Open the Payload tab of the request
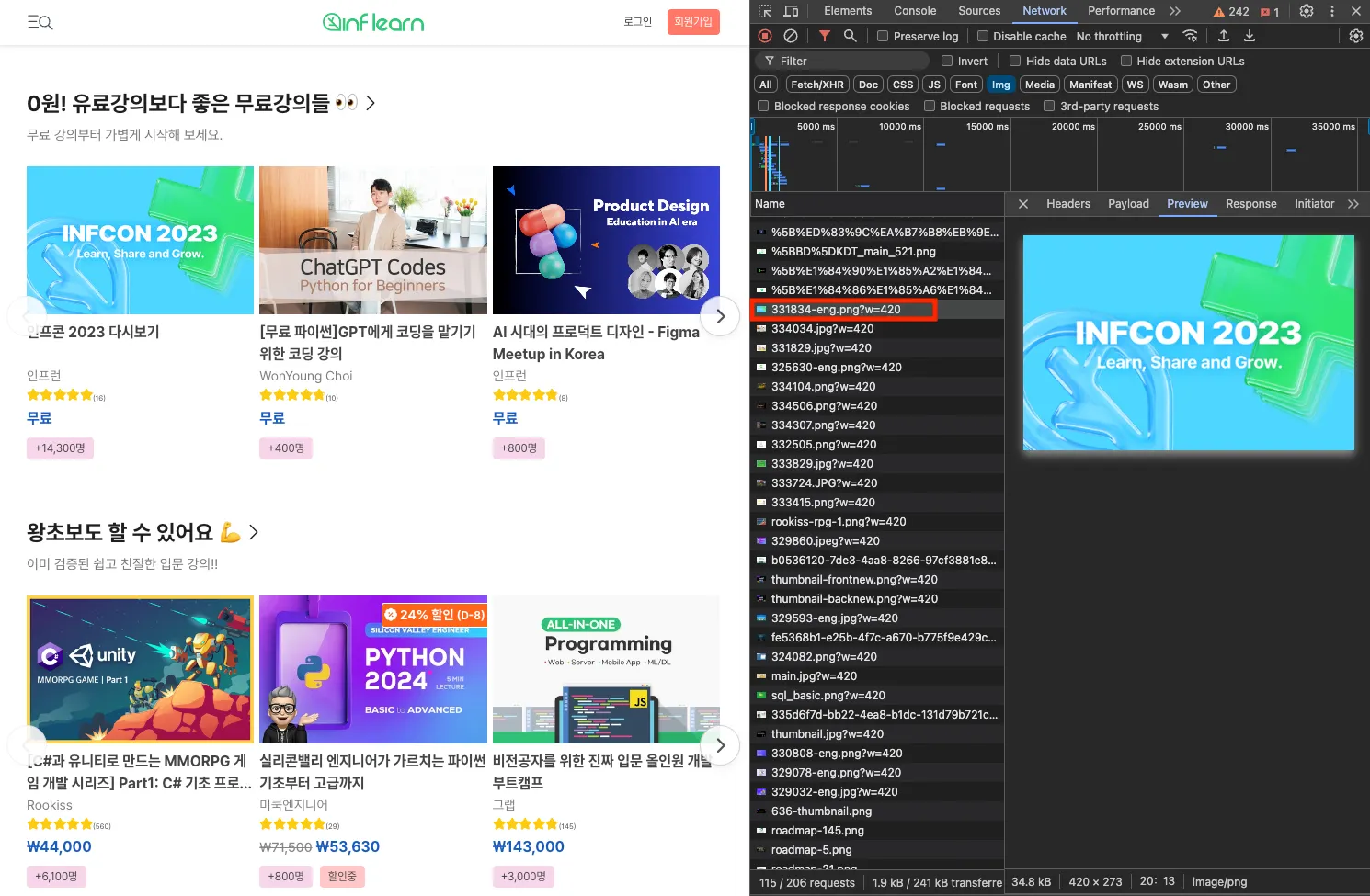1370x896 pixels. tap(1128, 204)
